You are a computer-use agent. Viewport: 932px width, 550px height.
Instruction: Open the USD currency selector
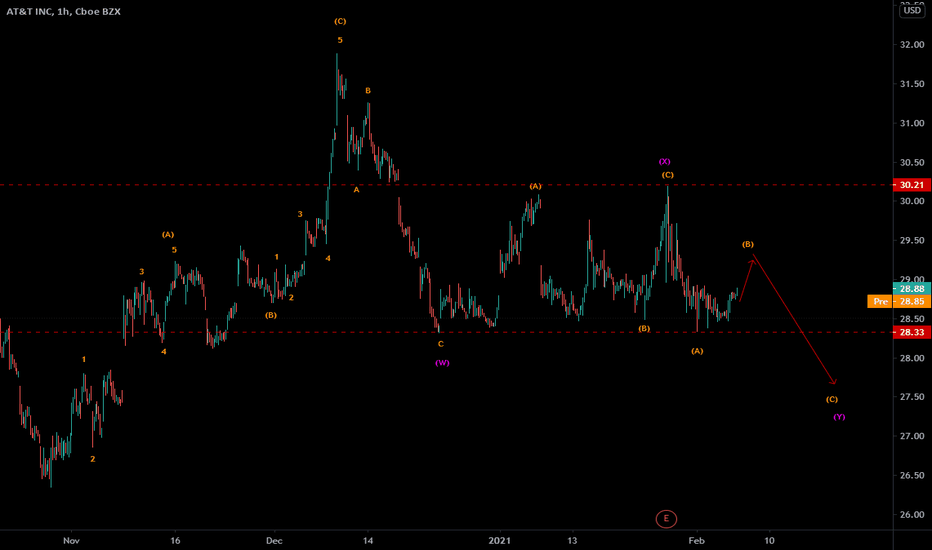coord(912,11)
